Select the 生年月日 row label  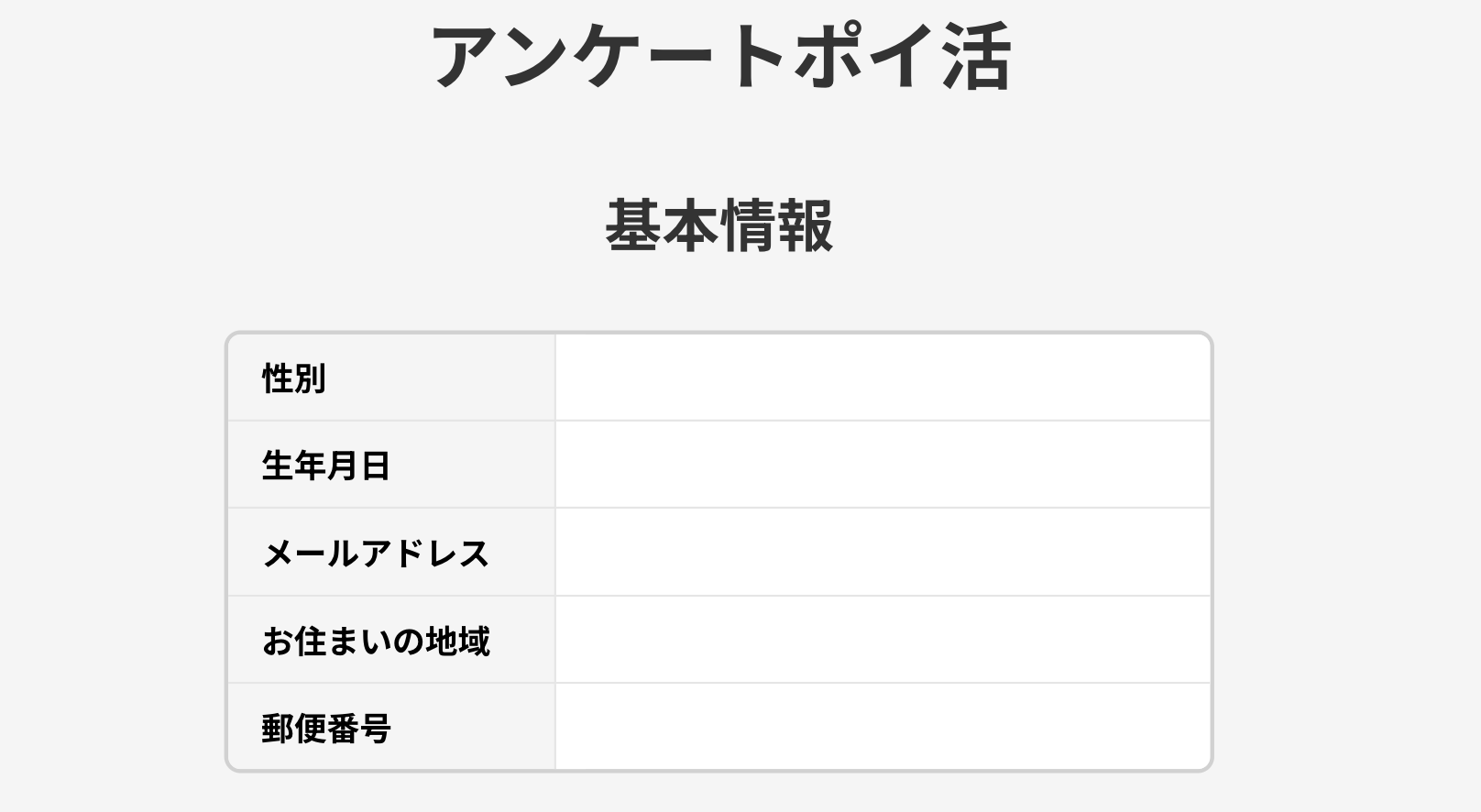(x=326, y=466)
